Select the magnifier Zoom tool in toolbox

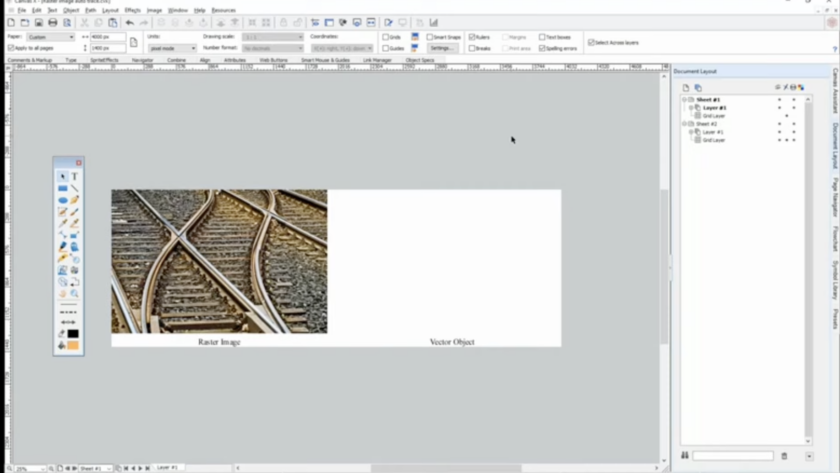click(x=74, y=294)
